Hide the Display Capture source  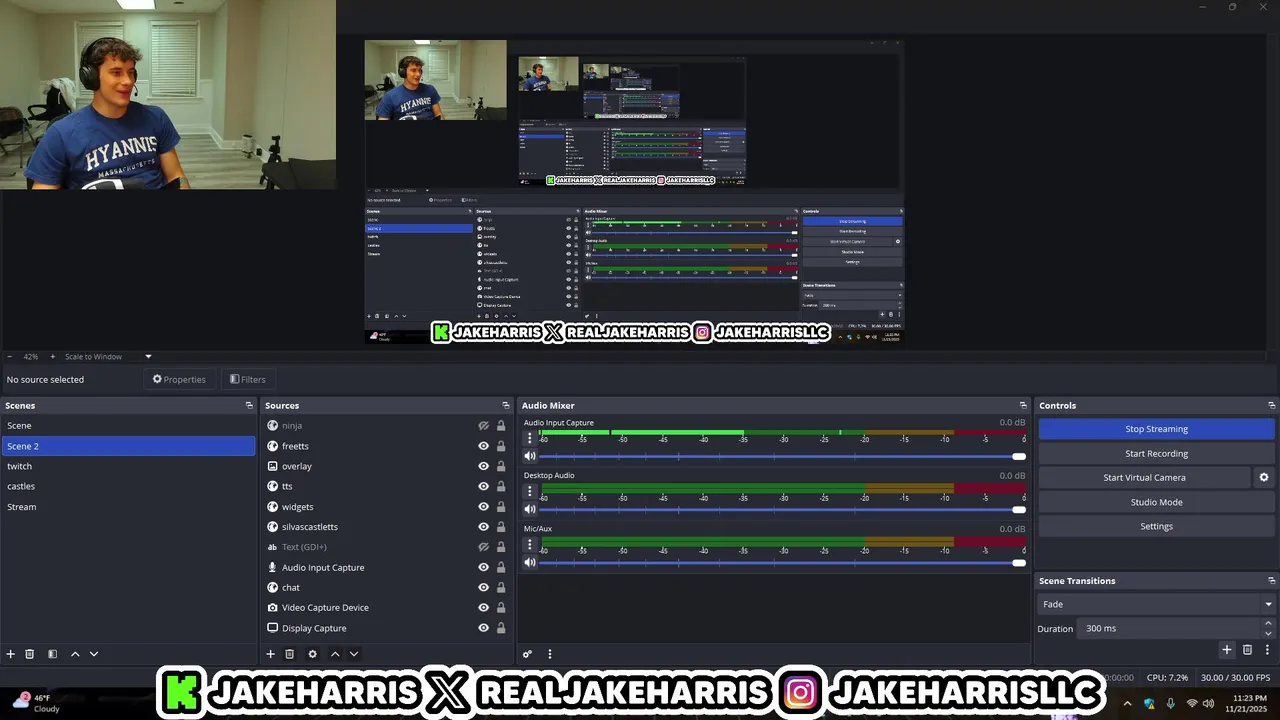tap(484, 628)
